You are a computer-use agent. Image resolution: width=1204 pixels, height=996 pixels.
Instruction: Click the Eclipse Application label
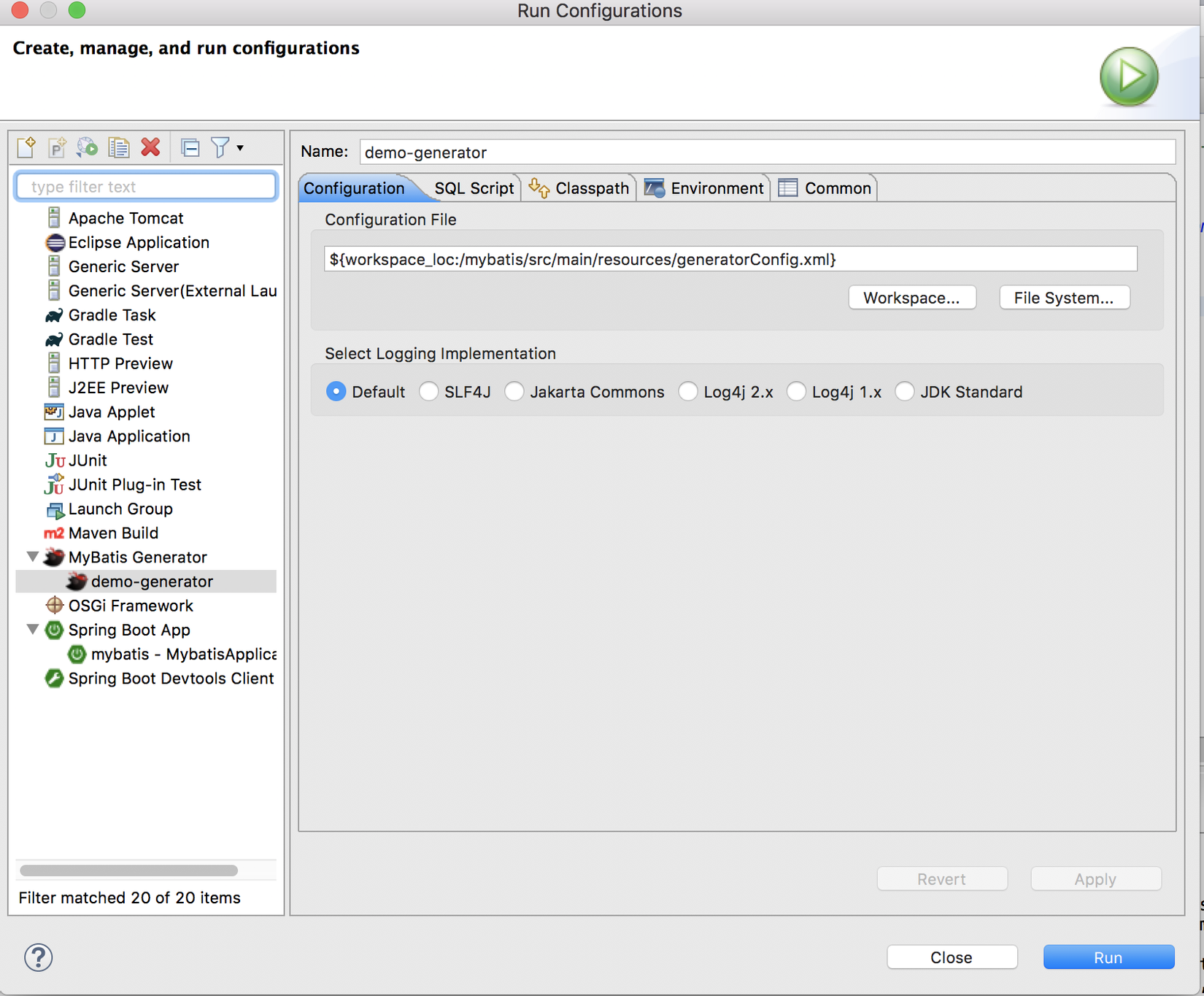(x=139, y=242)
